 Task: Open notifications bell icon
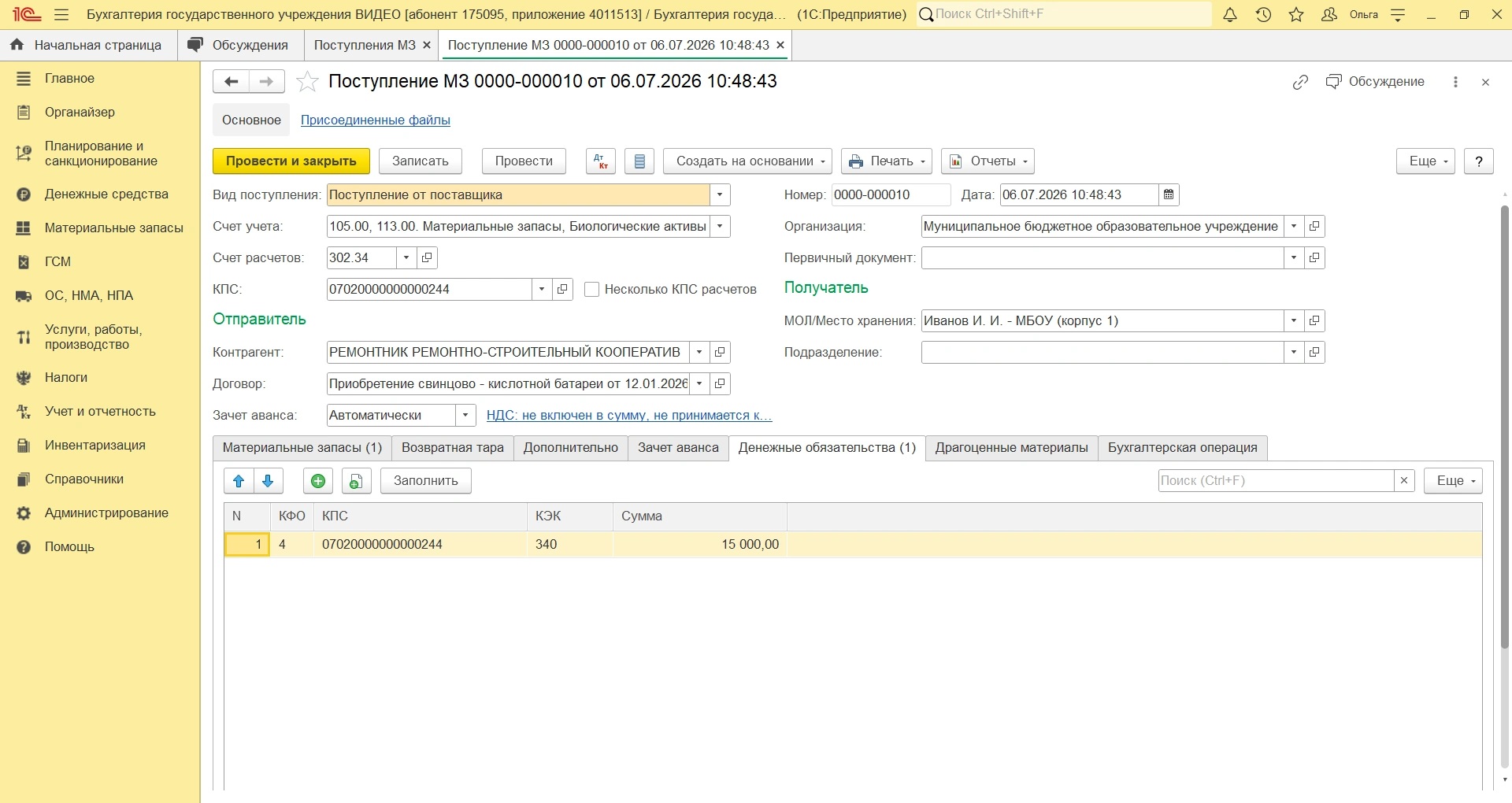click(1230, 15)
